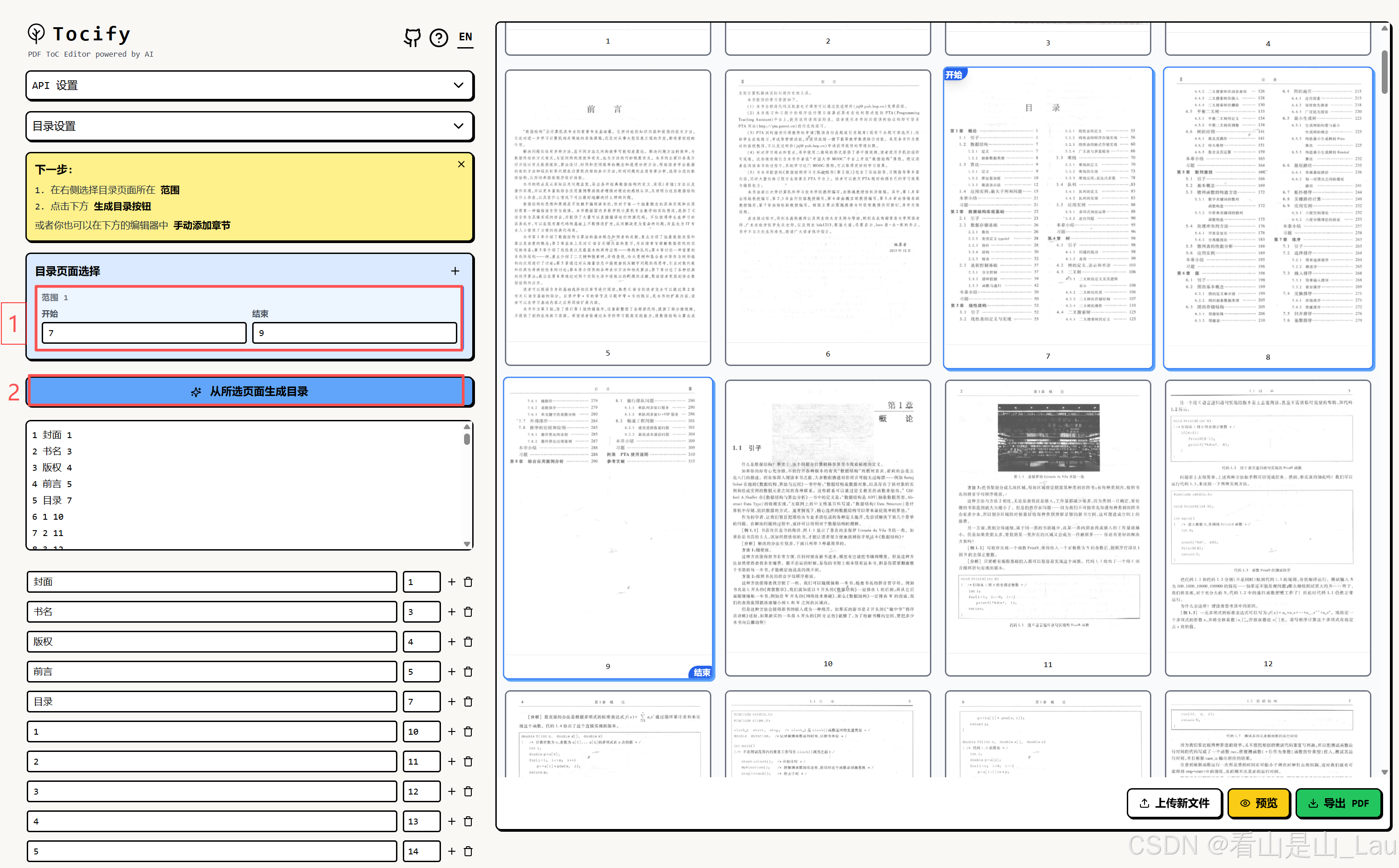Close the yellow next-step hint box

pyautogui.click(x=461, y=164)
